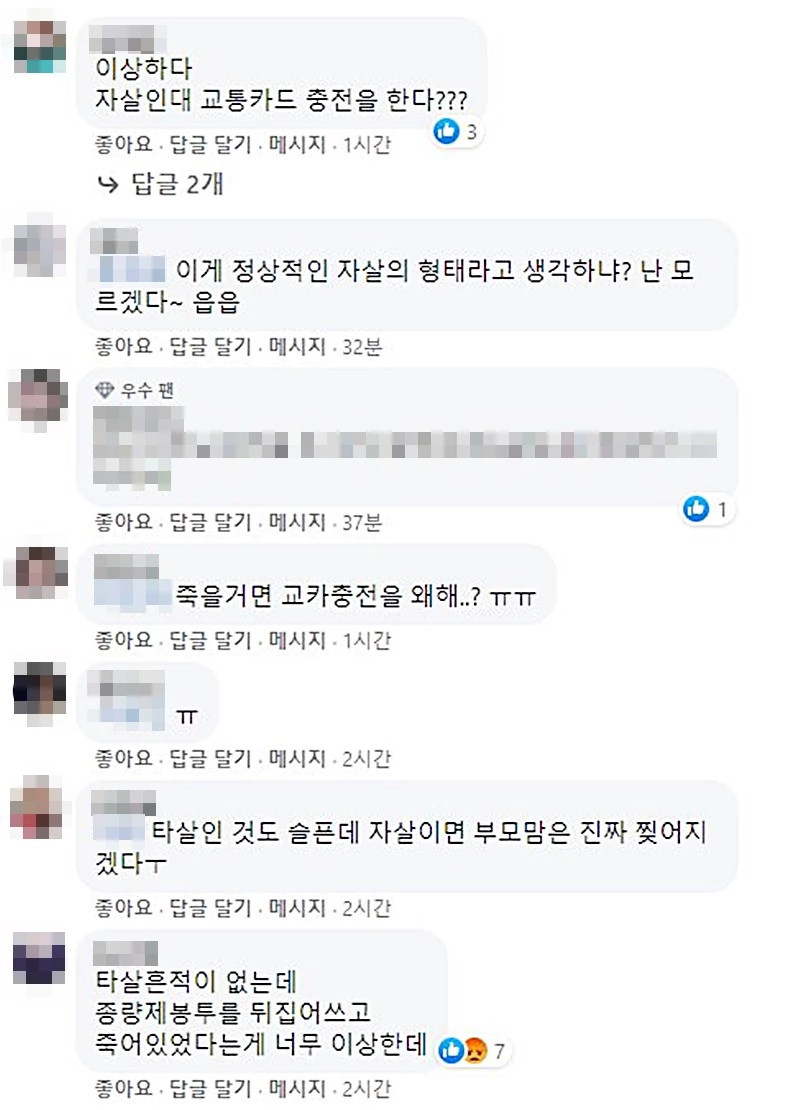The image size is (800, 1110).
Task: Like the comment about 교카충전
Action: [124, 640]
